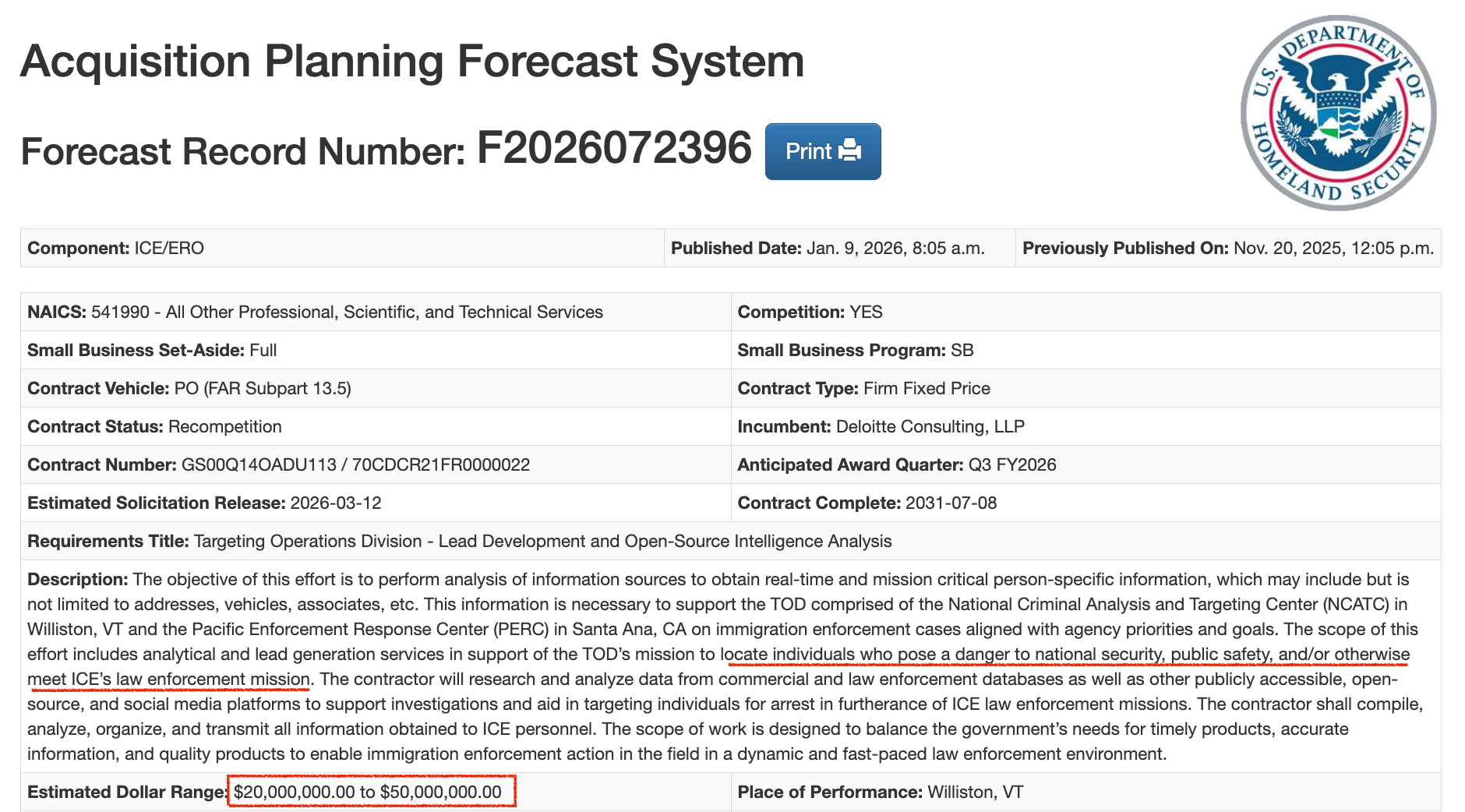Click the Contract Status Recompetition field
The image size is (1465, 812).
click(x=154, y=426)
